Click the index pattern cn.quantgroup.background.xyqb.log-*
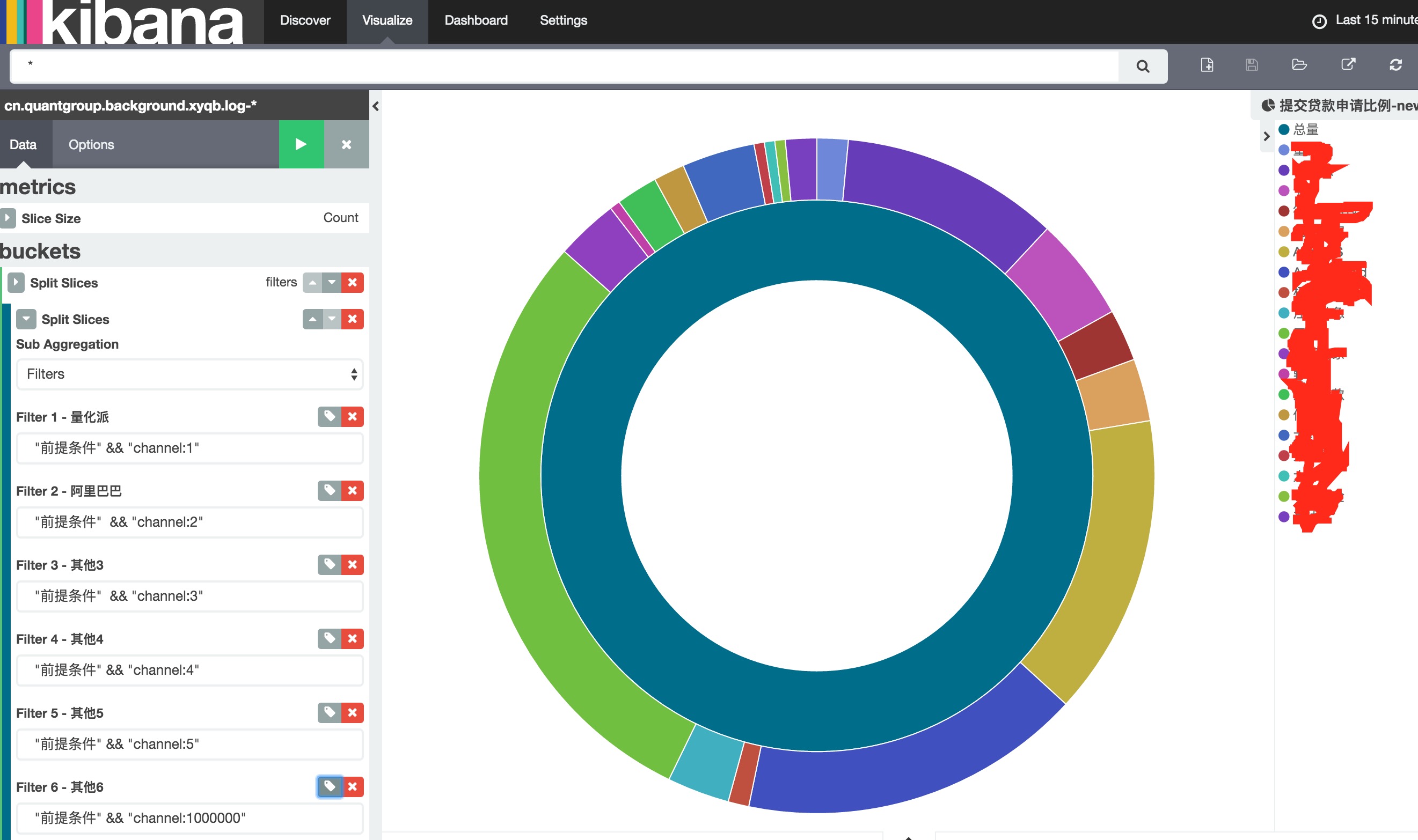Image resolution: width=1418 pixels, height=840 pixels. click(130, 106)
